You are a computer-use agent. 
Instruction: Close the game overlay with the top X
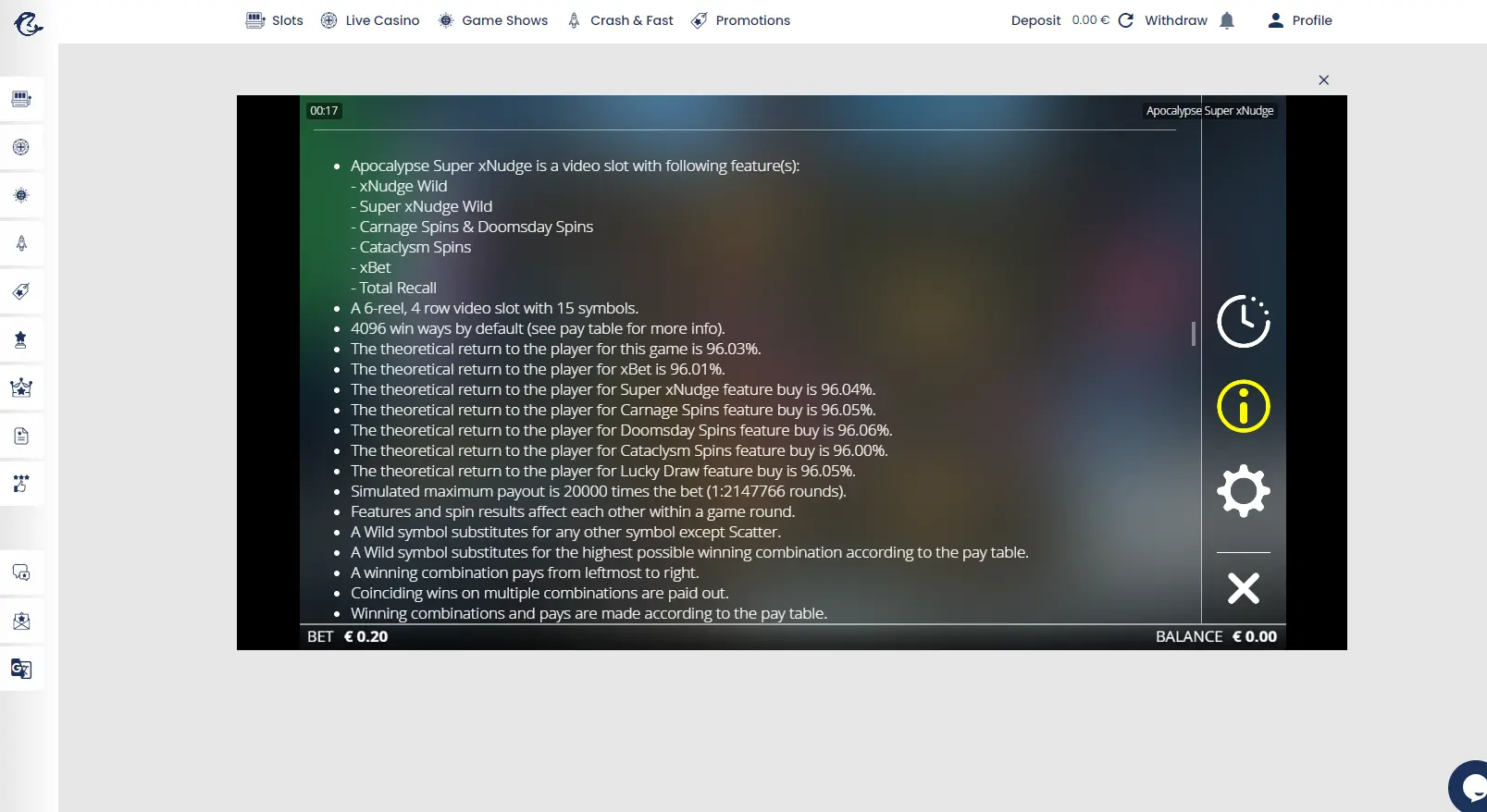click(1323, 80)
